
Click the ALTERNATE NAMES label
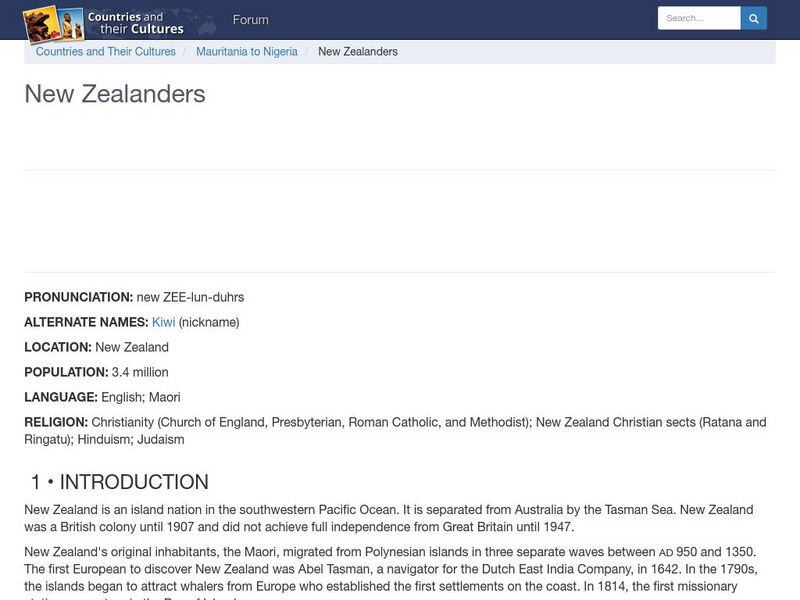click(x=86, y=322)
